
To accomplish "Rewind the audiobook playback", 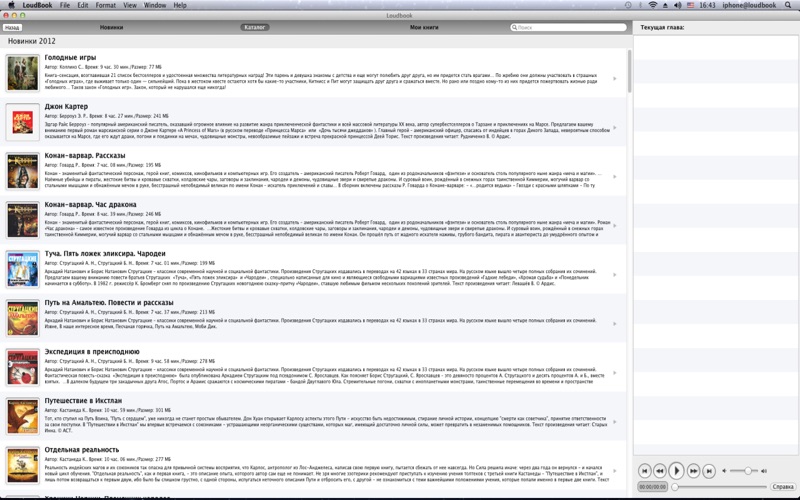I will (x=659, y=471).
